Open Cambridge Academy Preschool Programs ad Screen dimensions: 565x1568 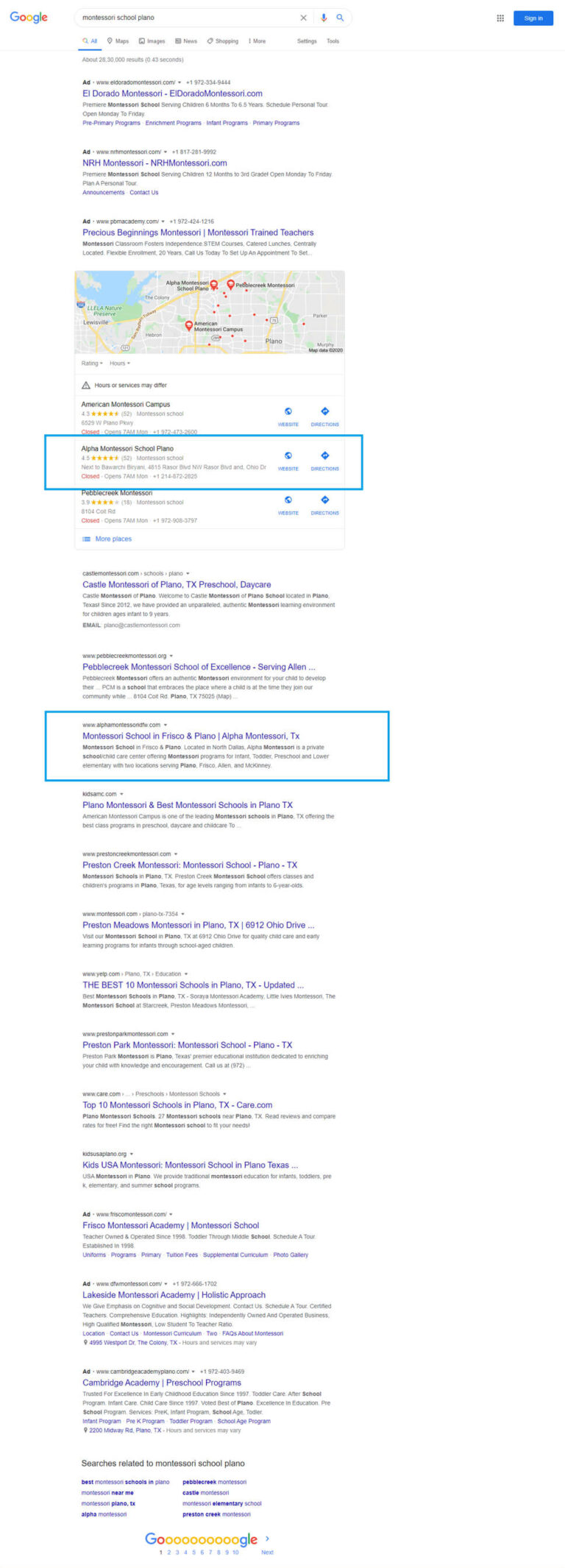tap(162, 1383)
